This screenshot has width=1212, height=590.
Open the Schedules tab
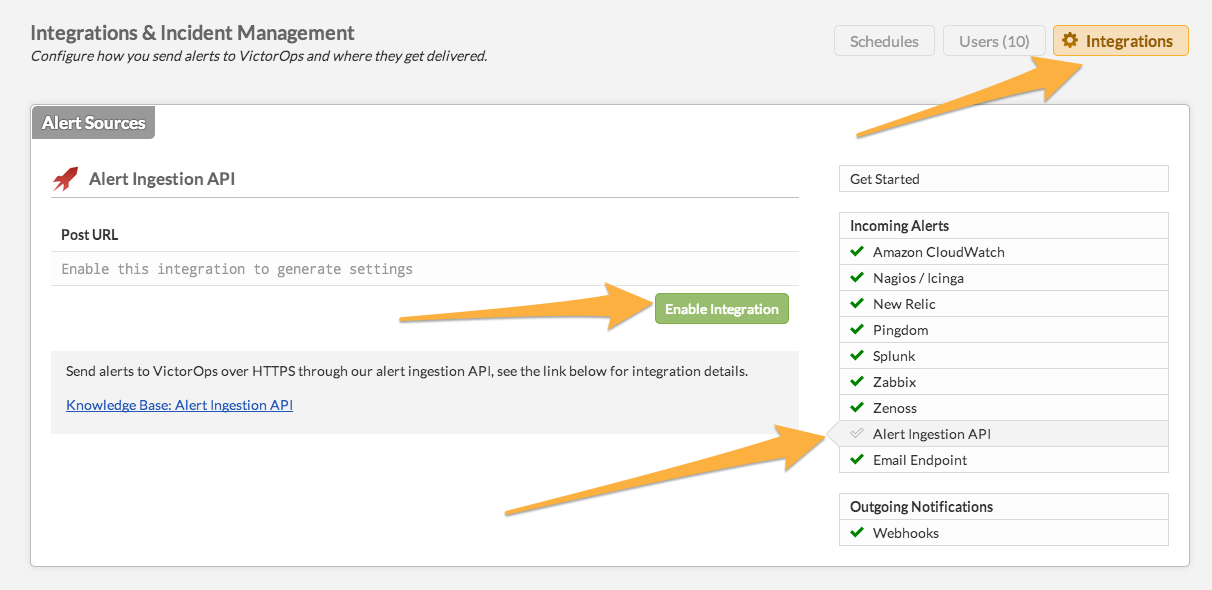884,41
